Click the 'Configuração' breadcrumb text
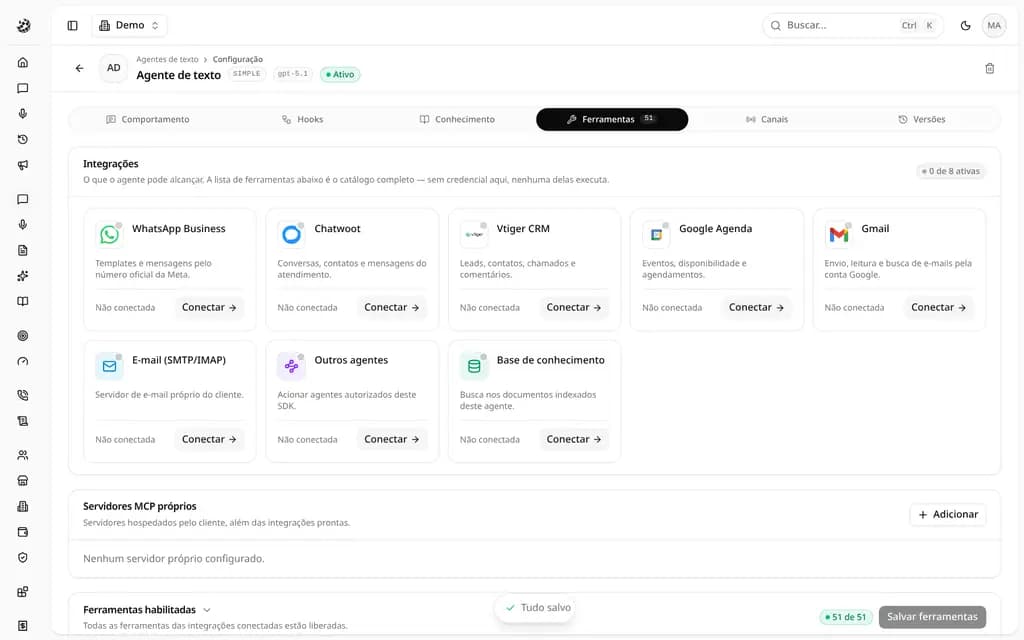 click(238, 59)
